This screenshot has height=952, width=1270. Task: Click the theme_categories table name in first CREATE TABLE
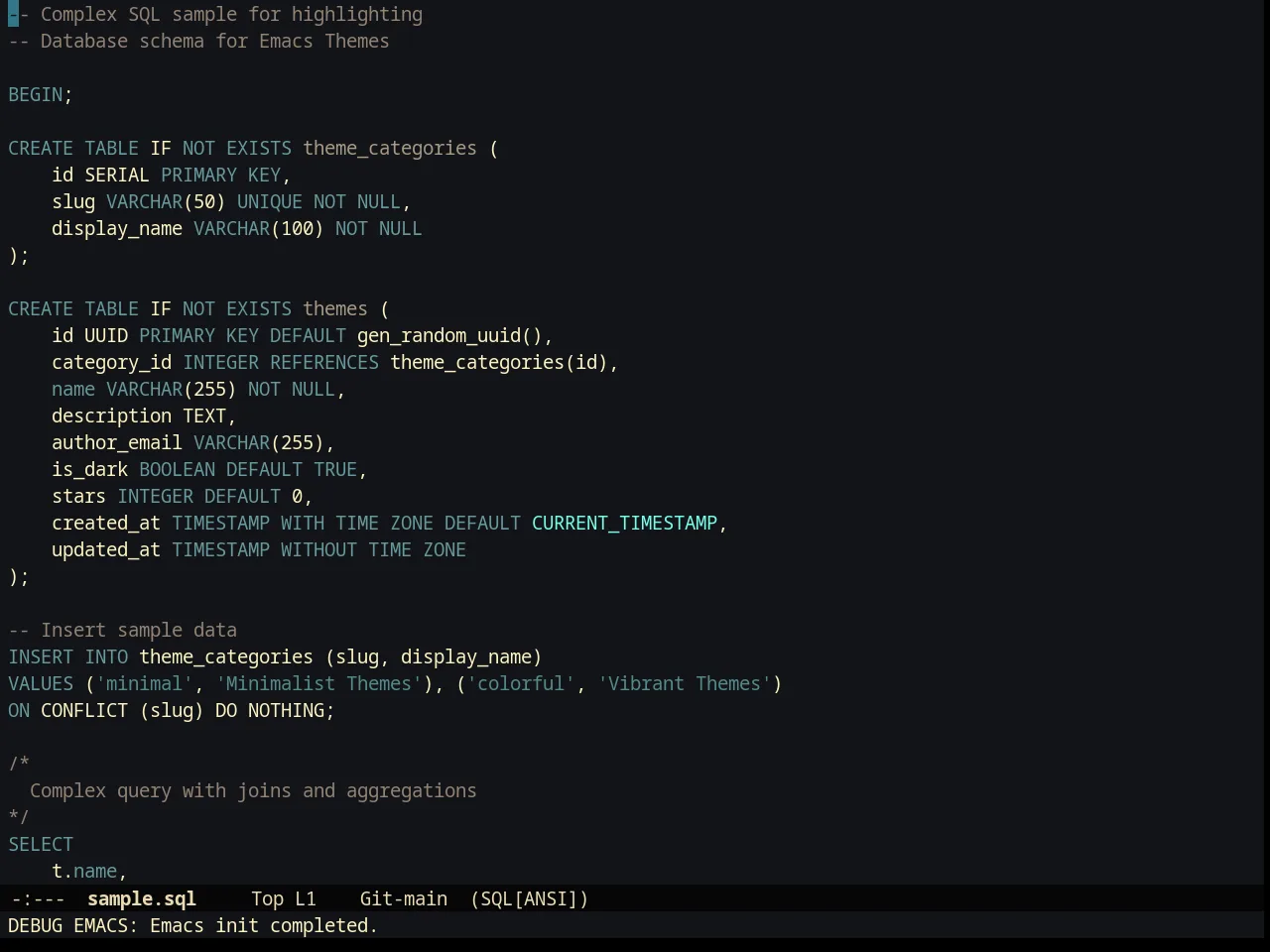coord(390,148)
